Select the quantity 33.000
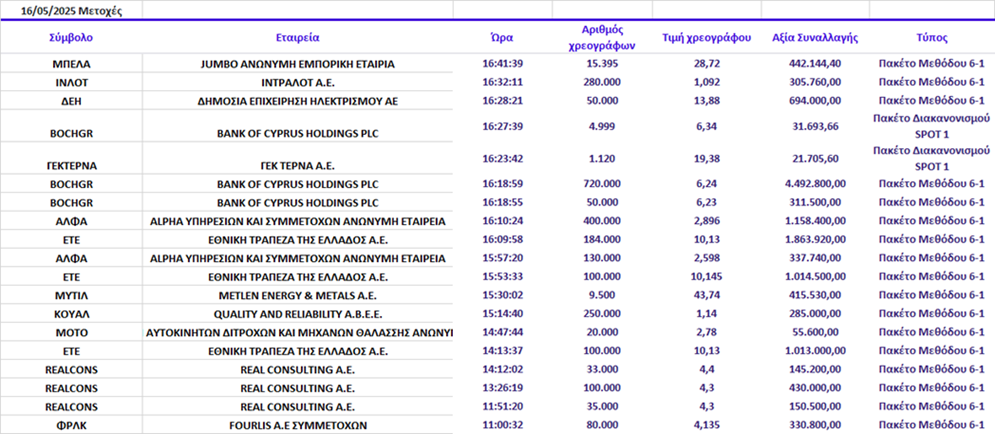The image size is (995, 434). 602,369
